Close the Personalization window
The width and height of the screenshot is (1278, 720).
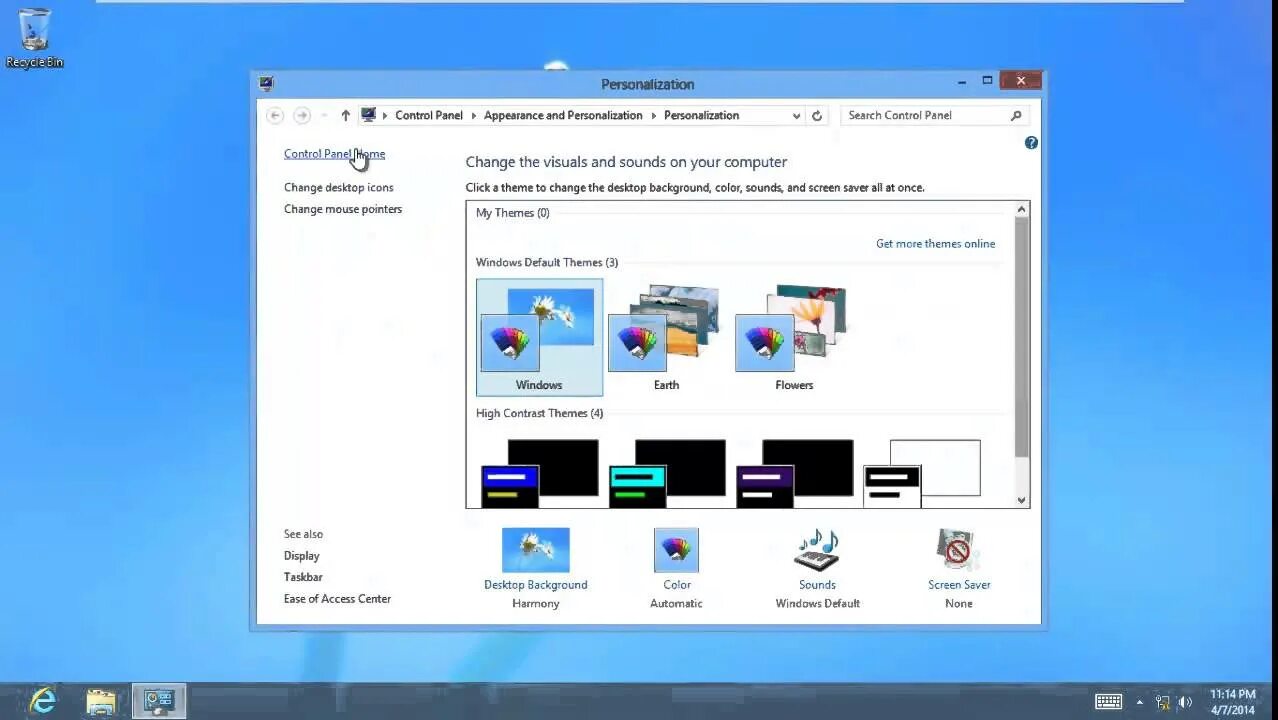(1020, 81)
